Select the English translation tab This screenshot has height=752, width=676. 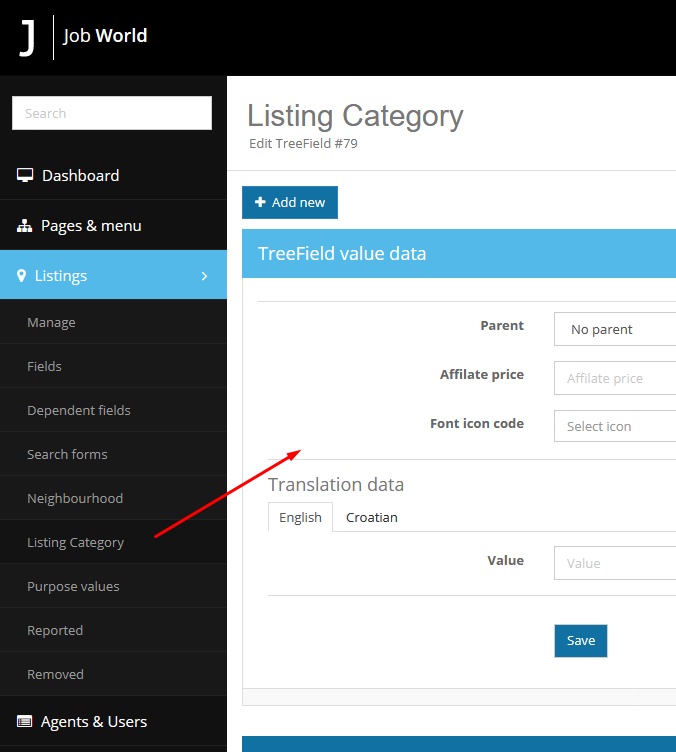(x=300, y=517)
